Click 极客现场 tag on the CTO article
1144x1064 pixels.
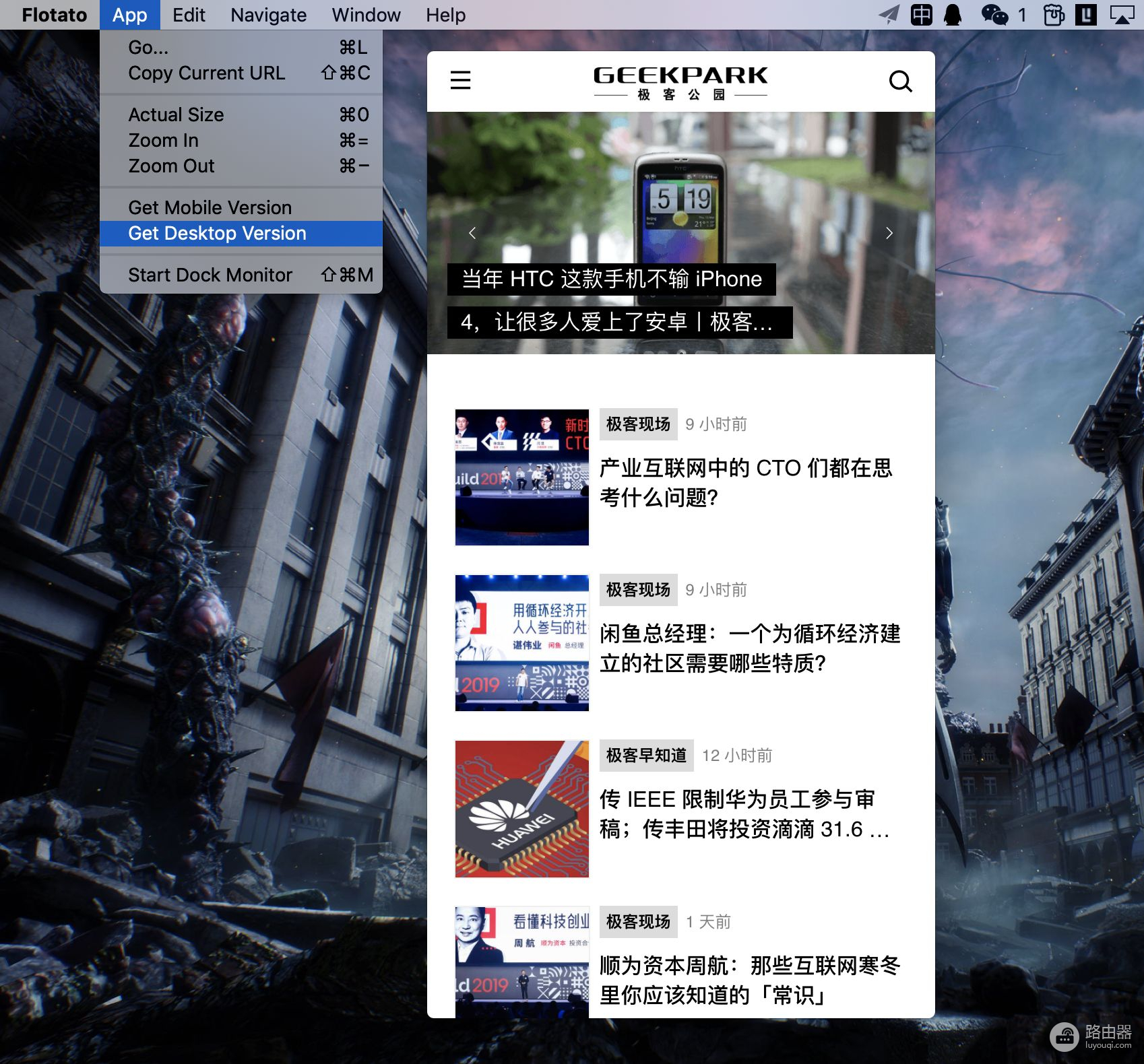638,424
